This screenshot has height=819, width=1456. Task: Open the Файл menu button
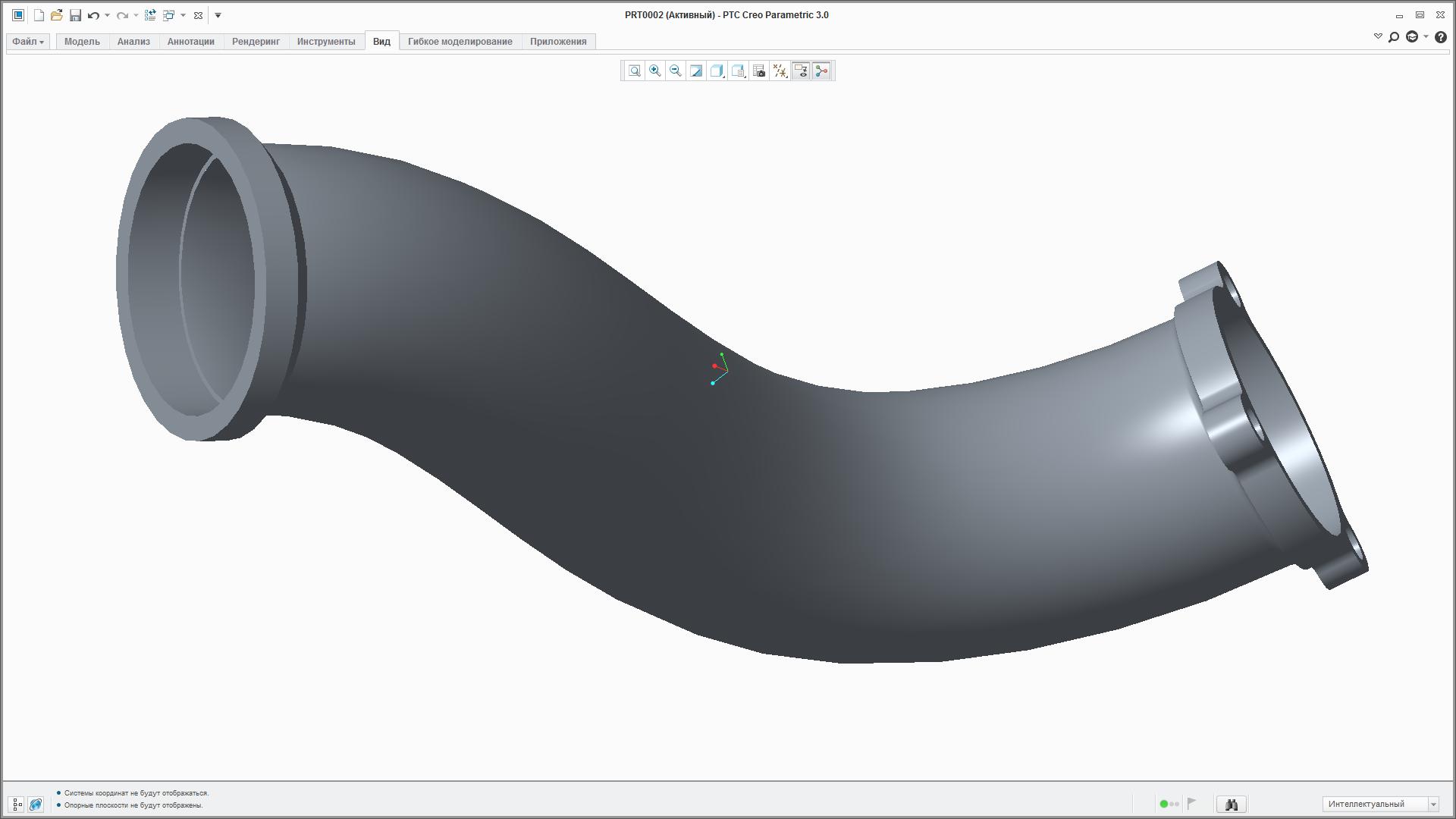[28, 42]
